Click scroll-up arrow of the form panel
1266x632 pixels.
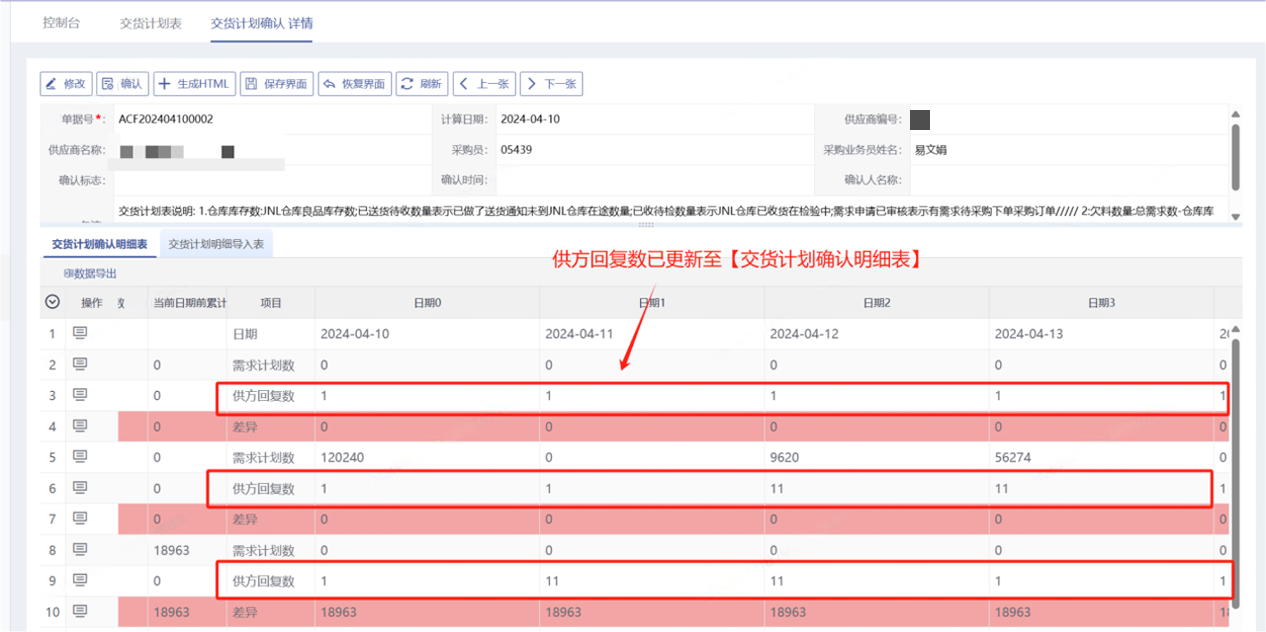click(1236, 114)
